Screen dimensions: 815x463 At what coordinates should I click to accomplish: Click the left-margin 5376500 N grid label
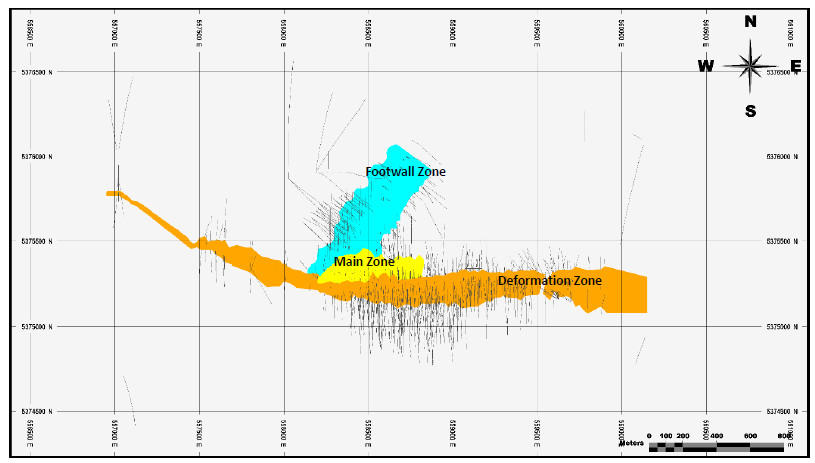tap(37, 72)
